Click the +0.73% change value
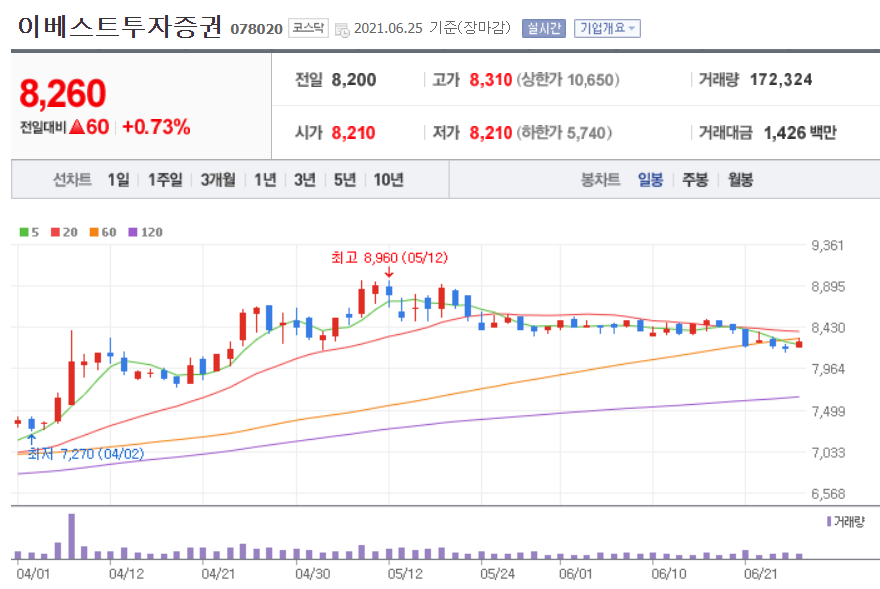 click(x=156, y=127)
